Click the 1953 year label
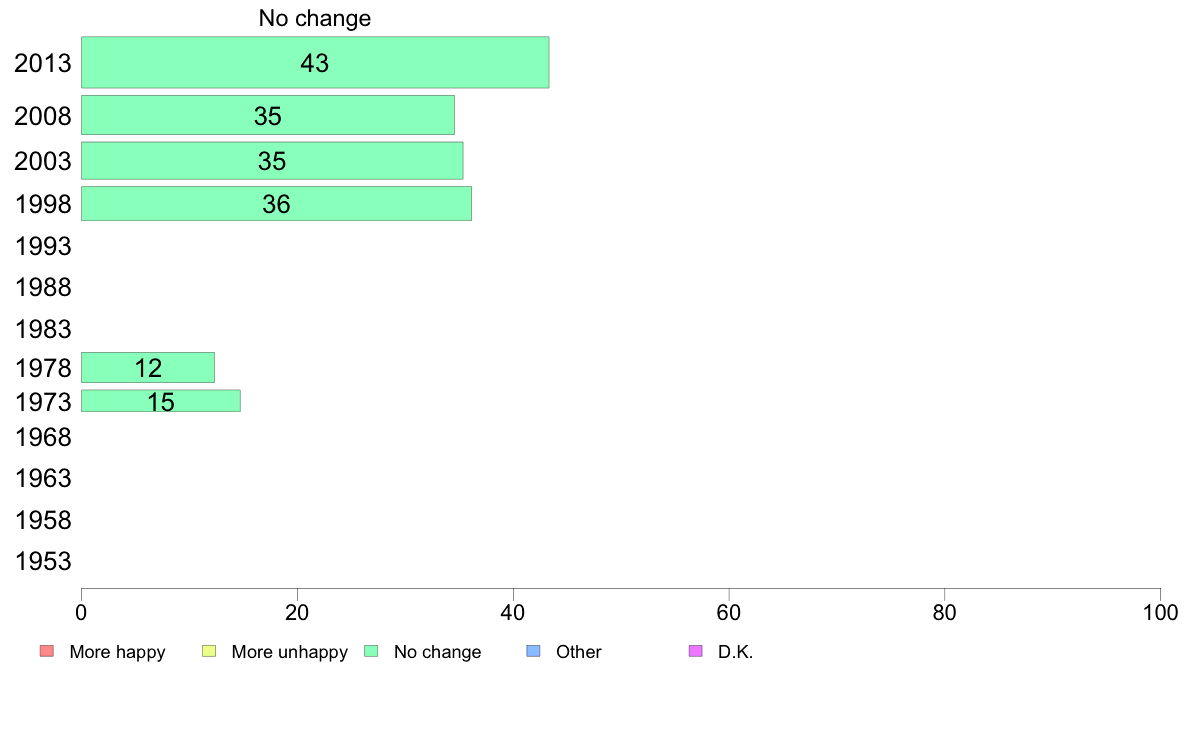Image resolution: width=1188 pixels, height=736 pixels. pos(43,562)
